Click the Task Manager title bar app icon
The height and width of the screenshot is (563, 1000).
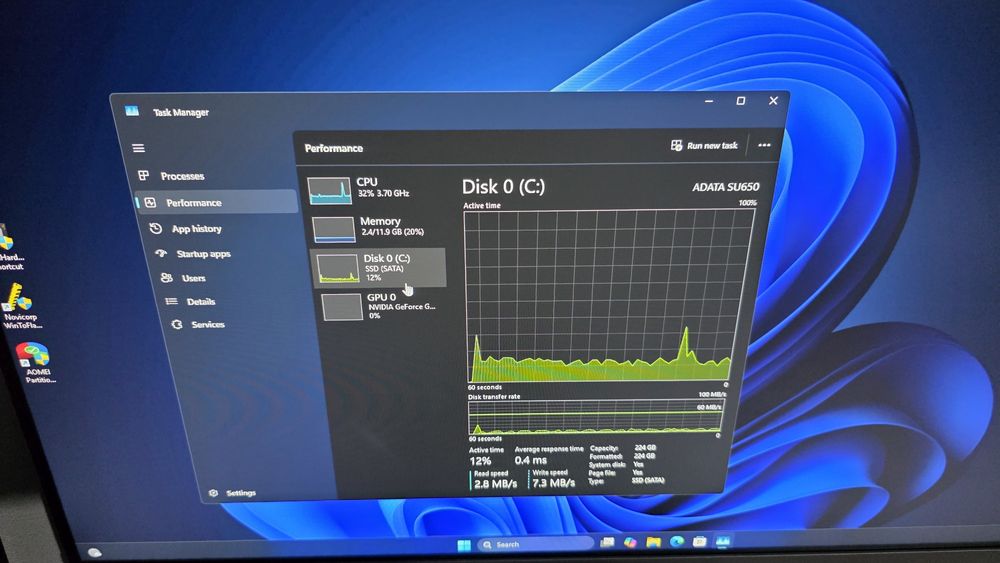coord(132,111)
